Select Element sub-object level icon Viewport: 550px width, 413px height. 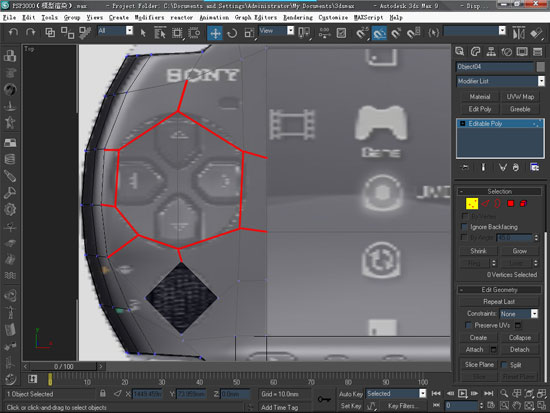point(523,203)
